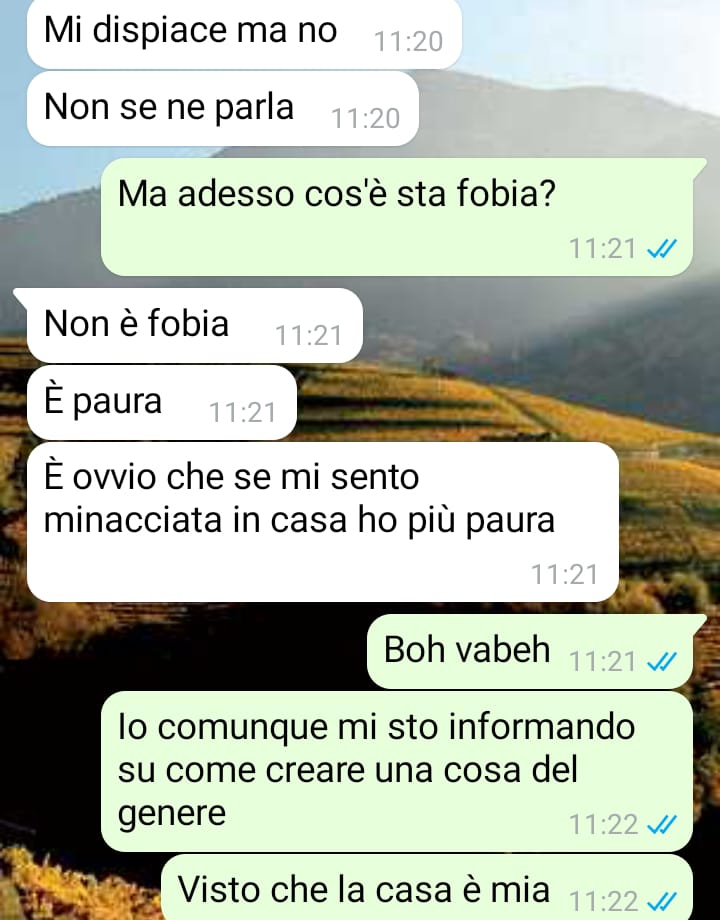Tap the 11:22 timestamp on the 'genere' message
Image resolution: width=720 pixels, height=920 pixels.
click(x=604, y=825)
